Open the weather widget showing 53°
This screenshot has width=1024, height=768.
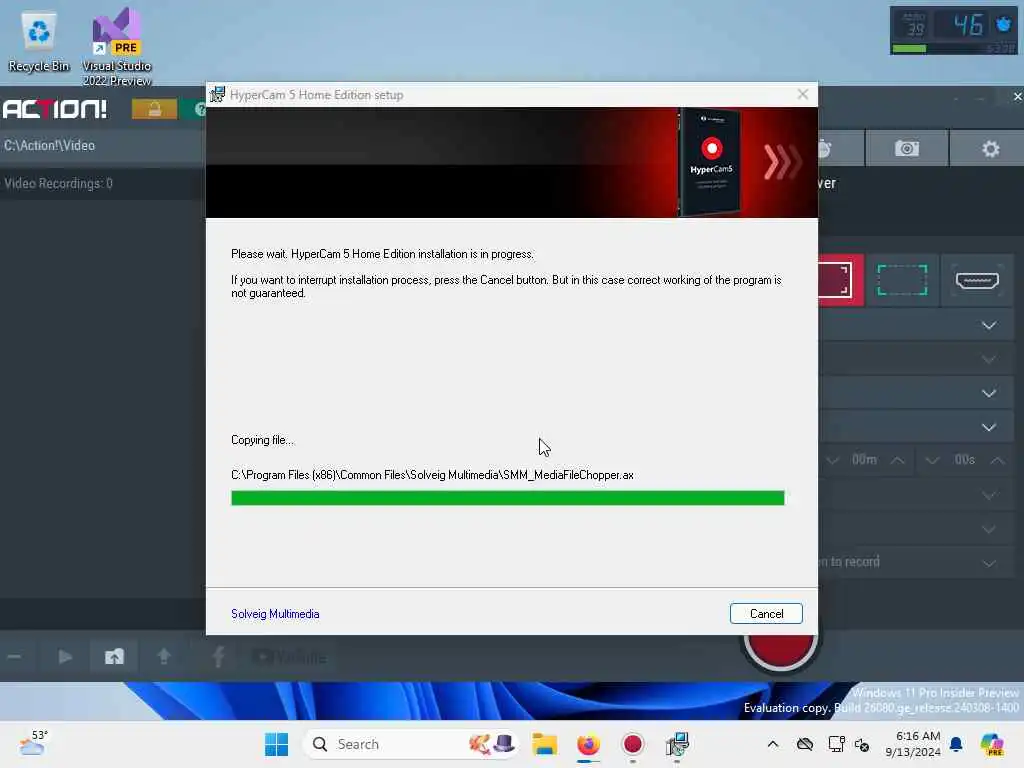pyautogui.click(x=33, y=743)
